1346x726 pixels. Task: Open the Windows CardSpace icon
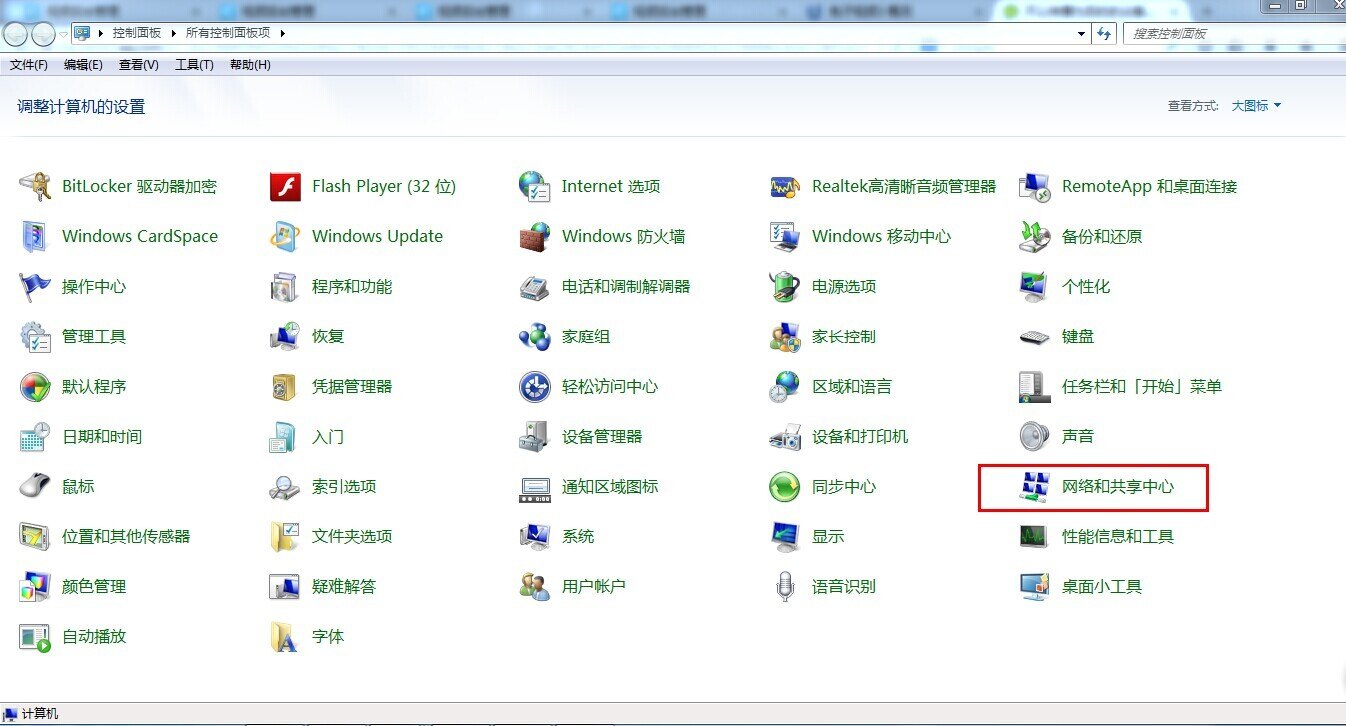click(35, 236)
